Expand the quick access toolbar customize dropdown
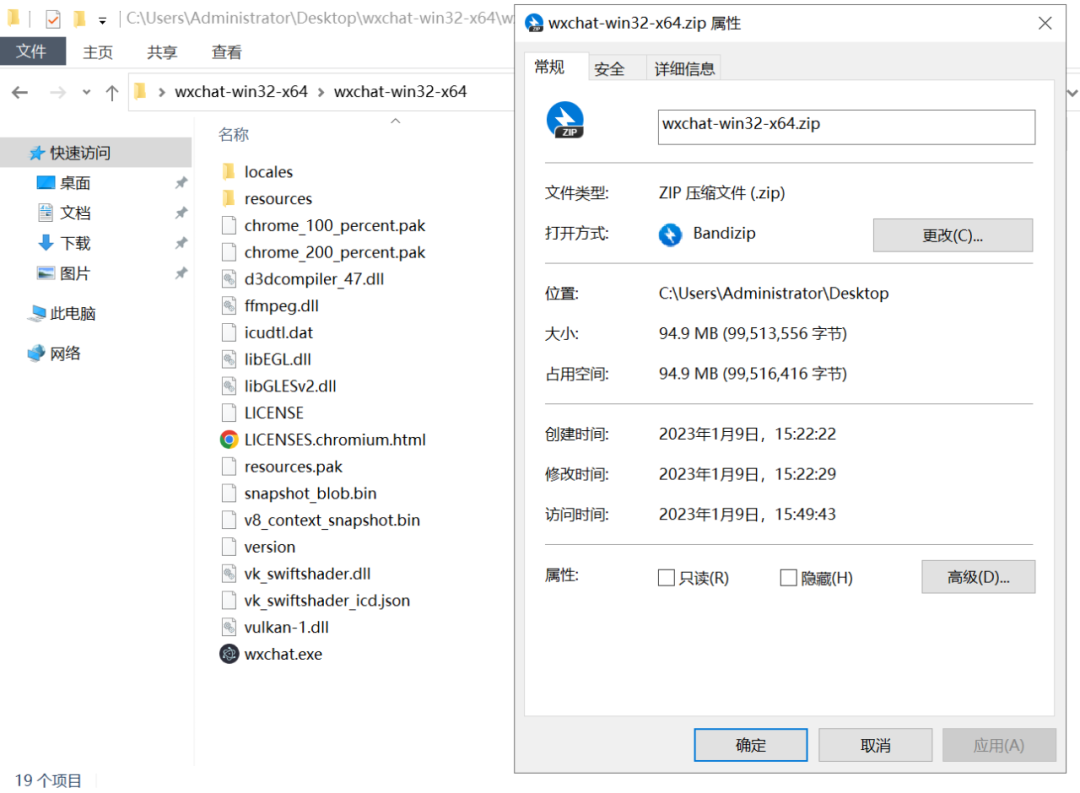 tap(102, 20)
